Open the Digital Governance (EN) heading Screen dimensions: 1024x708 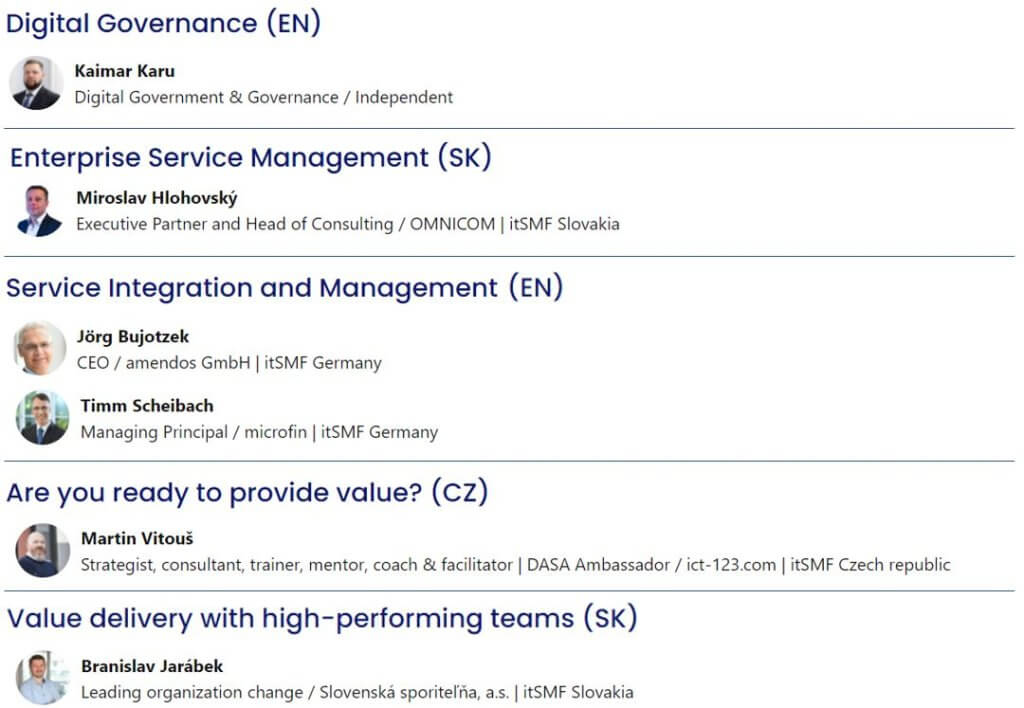163,24
